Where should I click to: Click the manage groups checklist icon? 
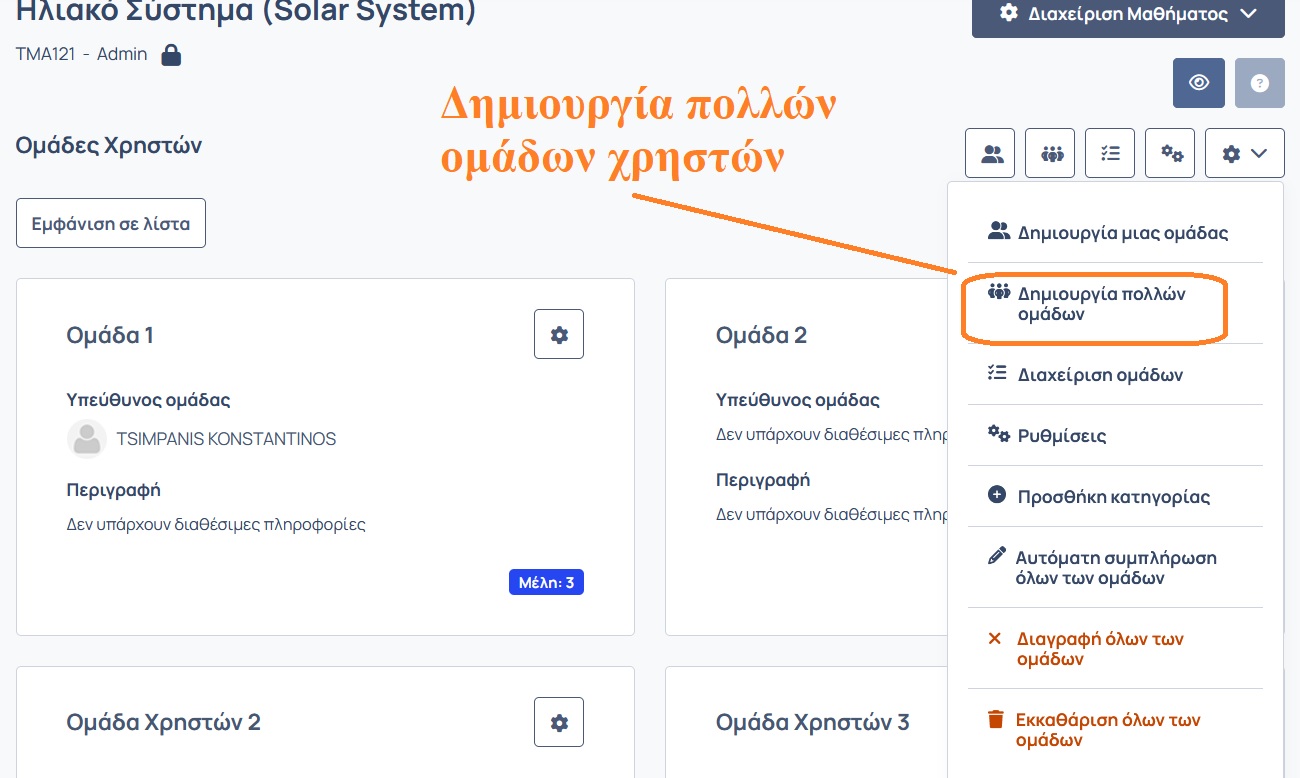tap(1110, 153)
